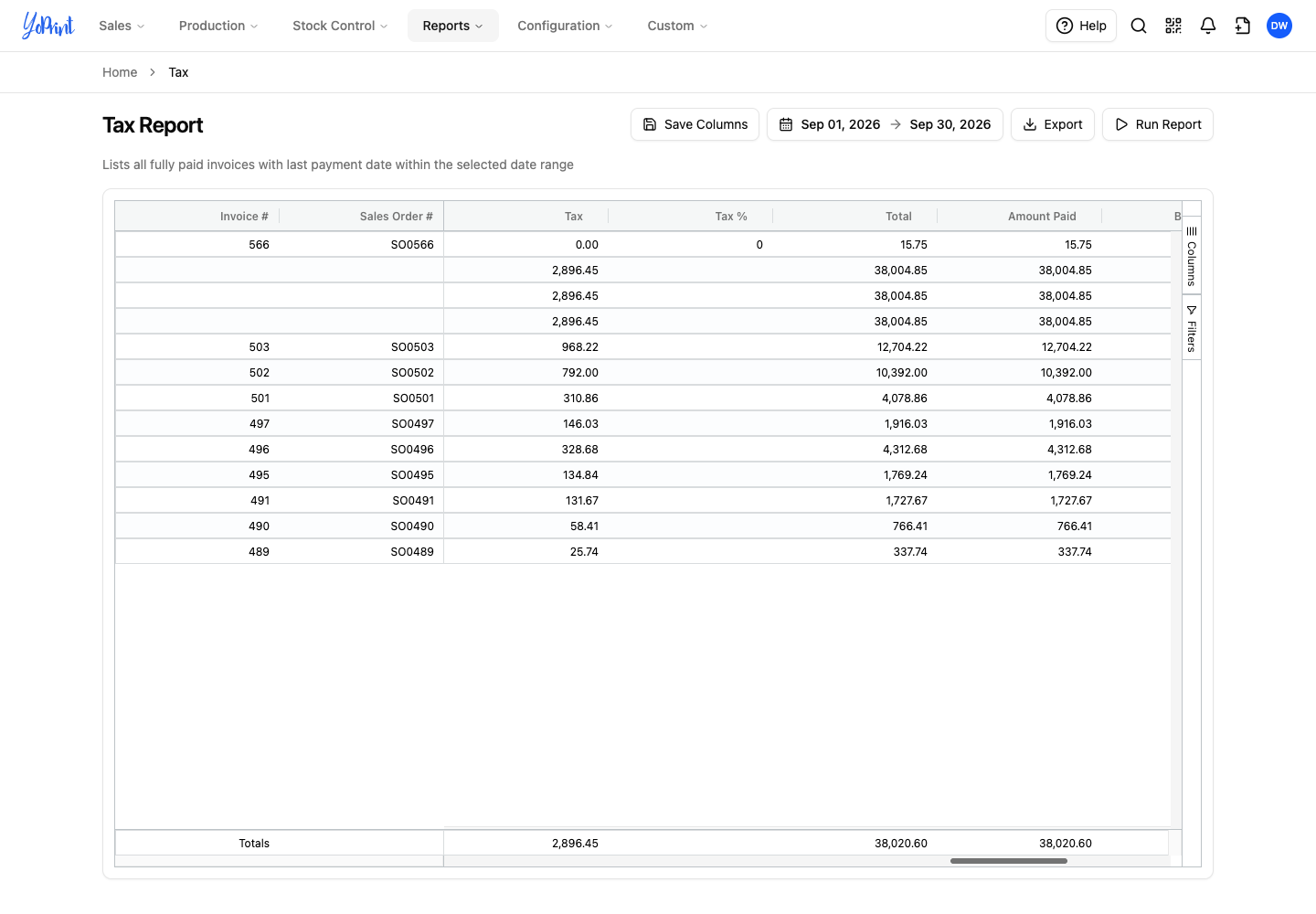
Task: Sort by Sales Order # column header
Action: (x=397, y=217)
